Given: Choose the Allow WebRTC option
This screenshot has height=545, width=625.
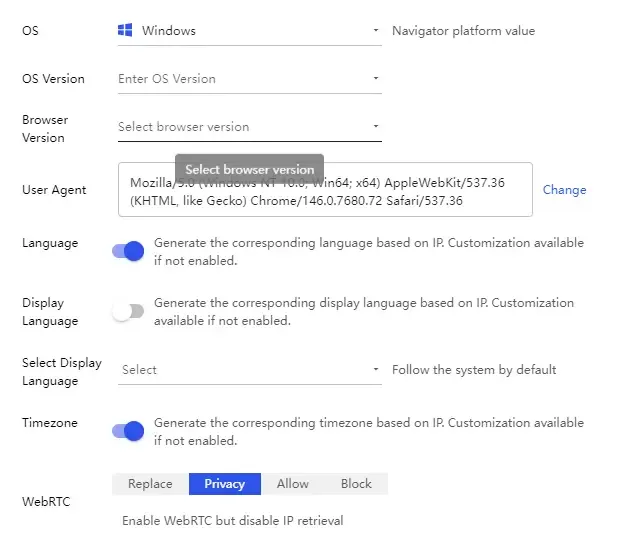Looking at the screenshot, I should (293, 484).
